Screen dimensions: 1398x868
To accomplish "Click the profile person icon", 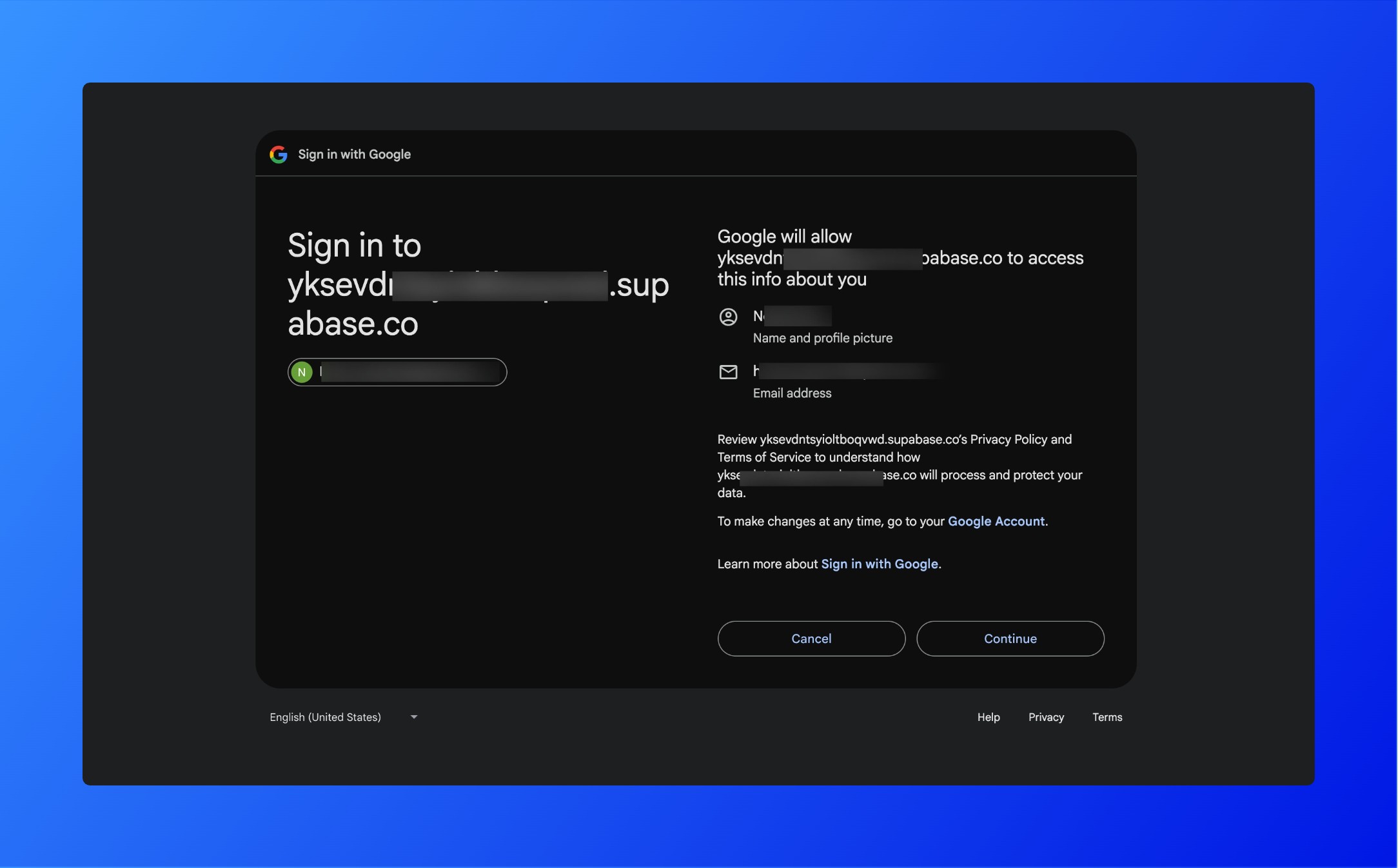I will pyautogui.click(x=728, y=317).
